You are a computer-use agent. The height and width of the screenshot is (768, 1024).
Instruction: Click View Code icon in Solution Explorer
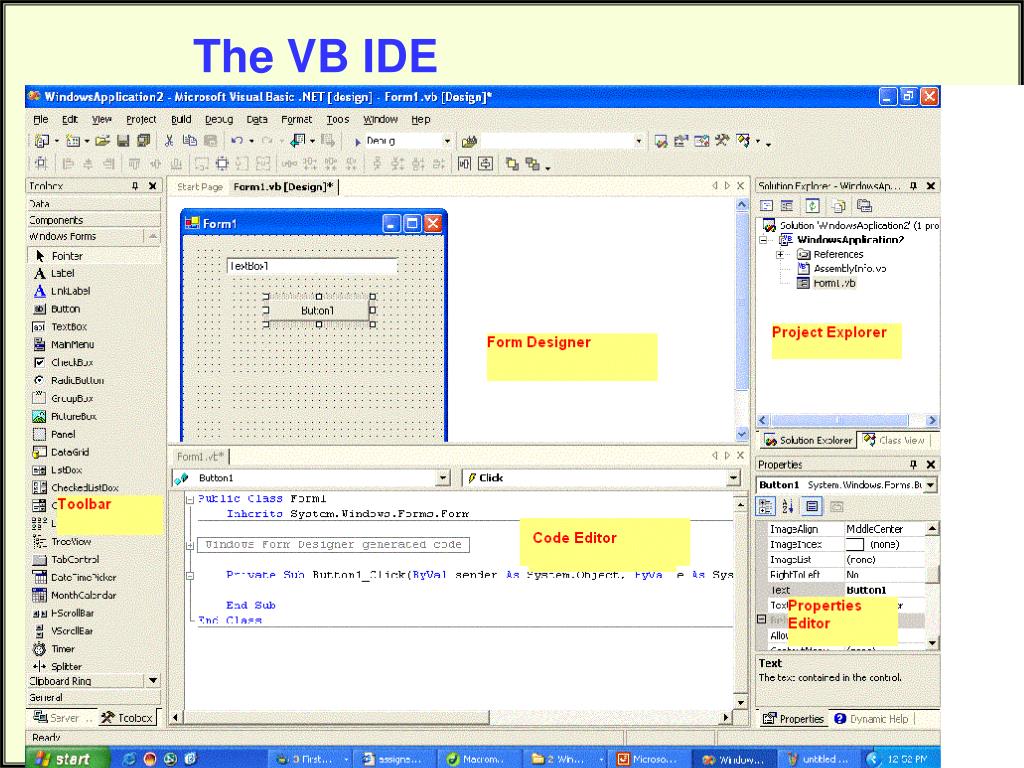pos(767,206)
